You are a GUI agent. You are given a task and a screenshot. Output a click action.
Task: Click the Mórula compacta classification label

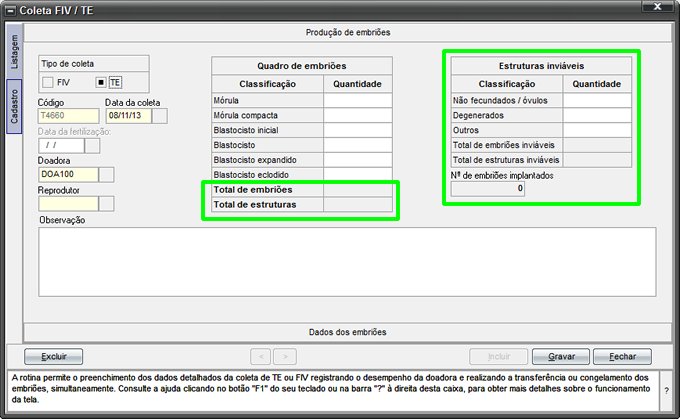[245, 115]
